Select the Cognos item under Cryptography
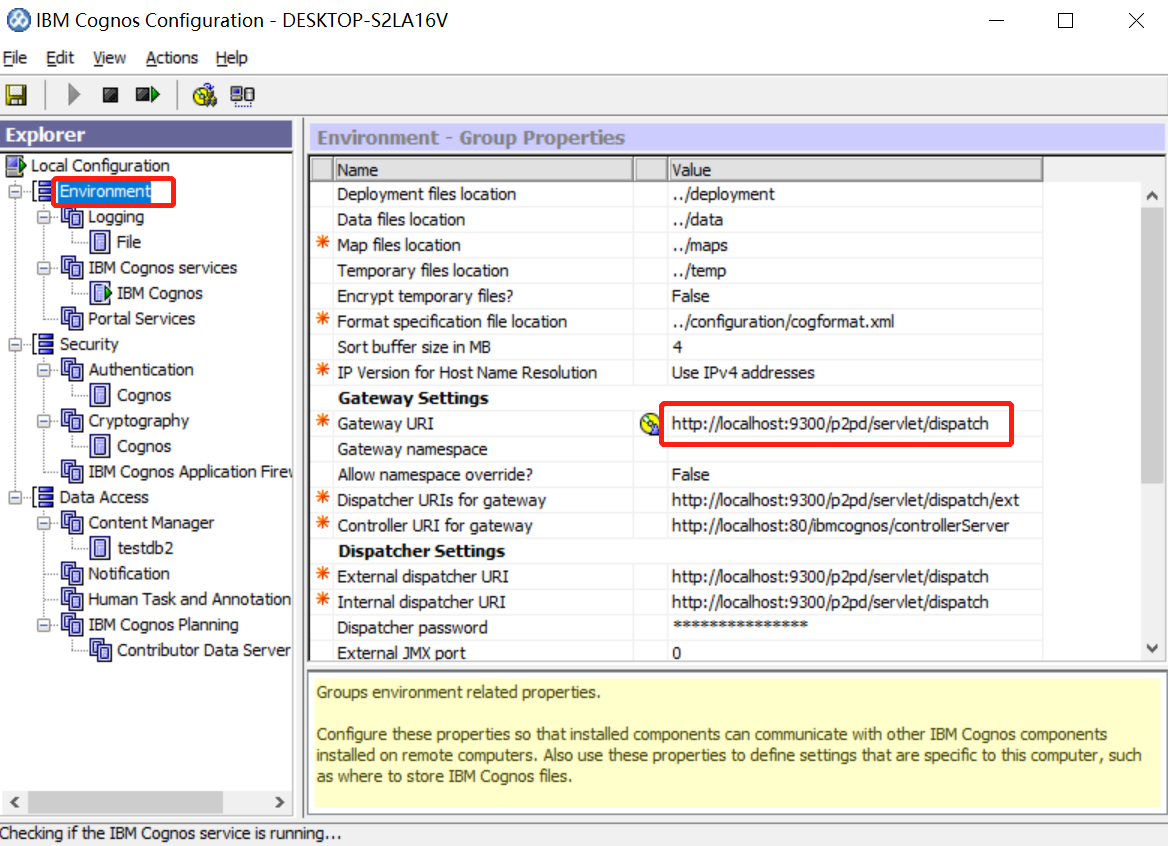 (144, 446)
